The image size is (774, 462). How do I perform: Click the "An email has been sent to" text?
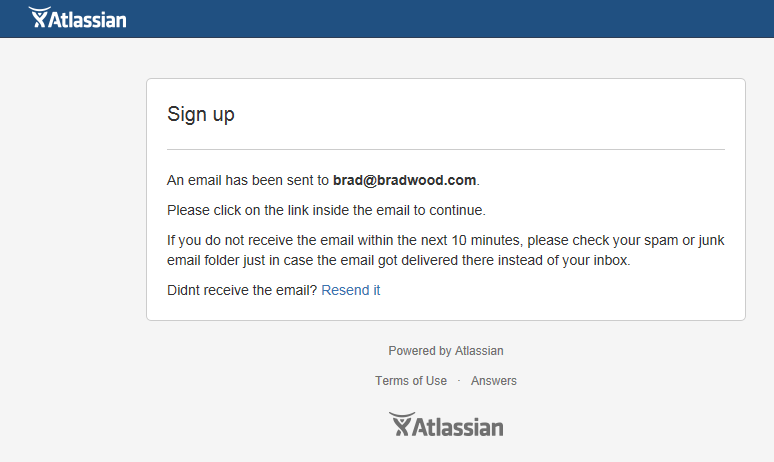pos(248,181)
